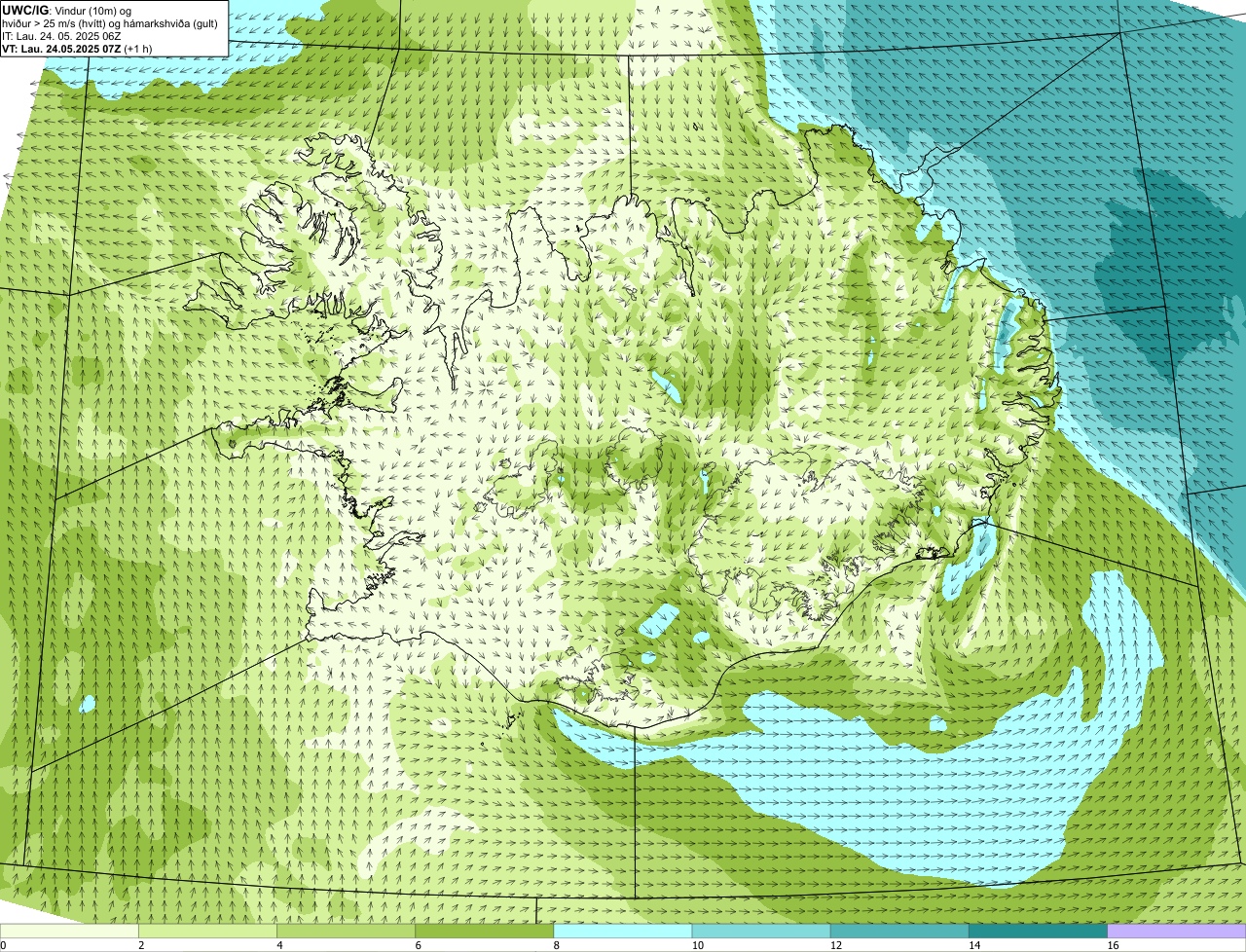Click the cyan 8–10 m/s legend swatch
Viewport: 1246px width, 952px height.
(x=623, y=932)
